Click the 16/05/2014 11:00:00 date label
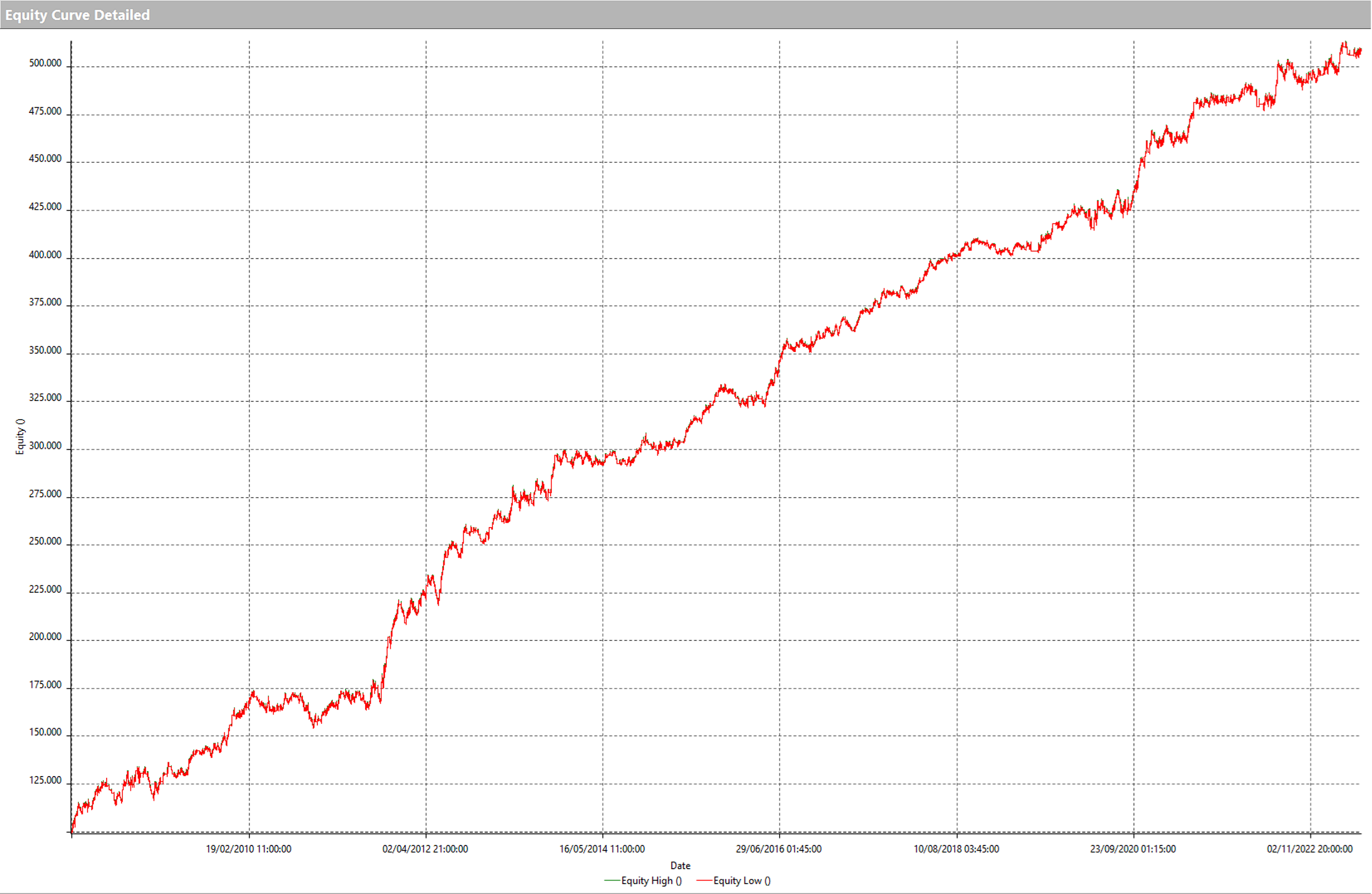The width and height of the screenshot is (1372, 894). click(602, 849)
